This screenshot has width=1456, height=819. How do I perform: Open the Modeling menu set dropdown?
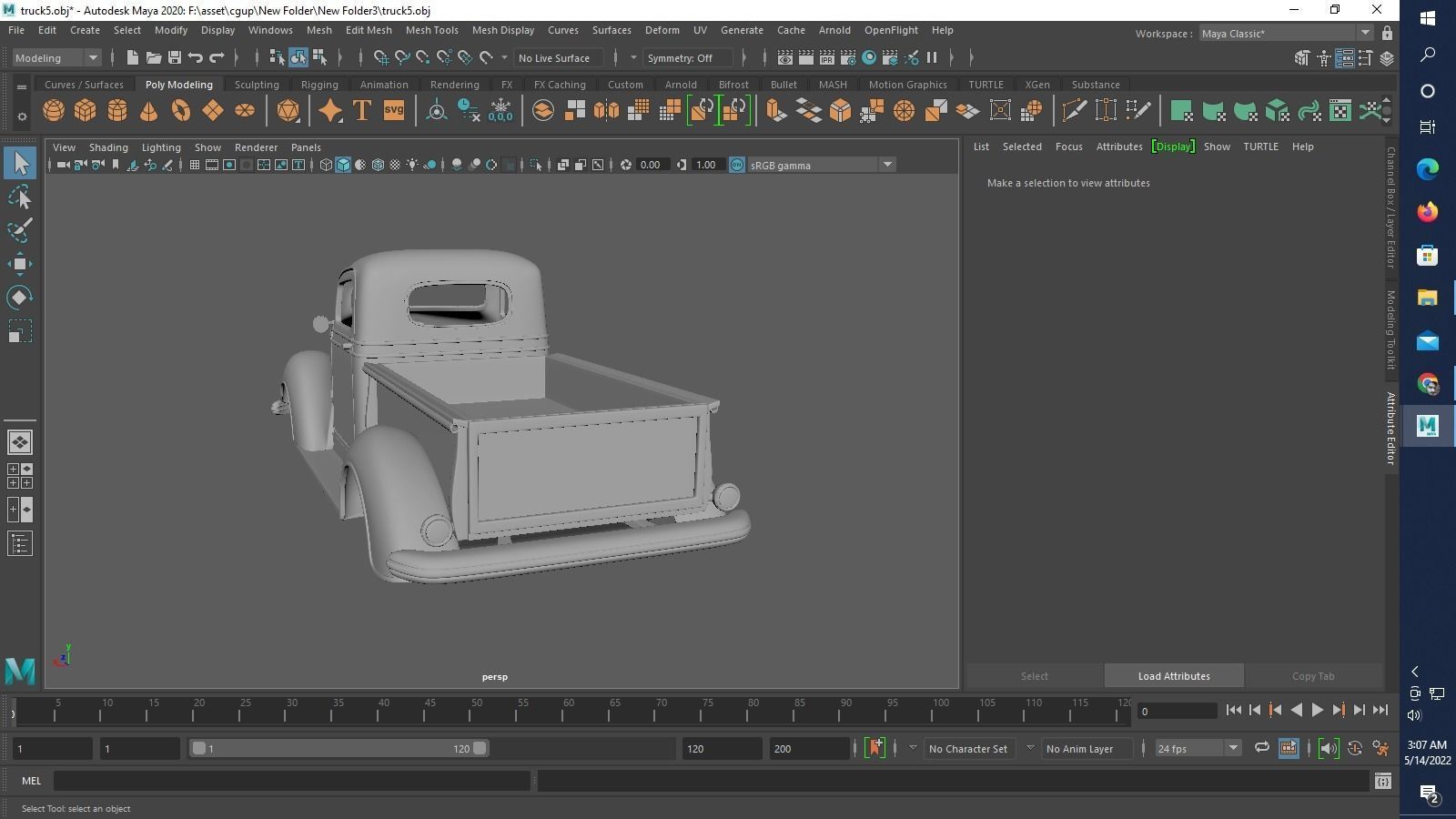pyautogui.click(x=56, y=58)
